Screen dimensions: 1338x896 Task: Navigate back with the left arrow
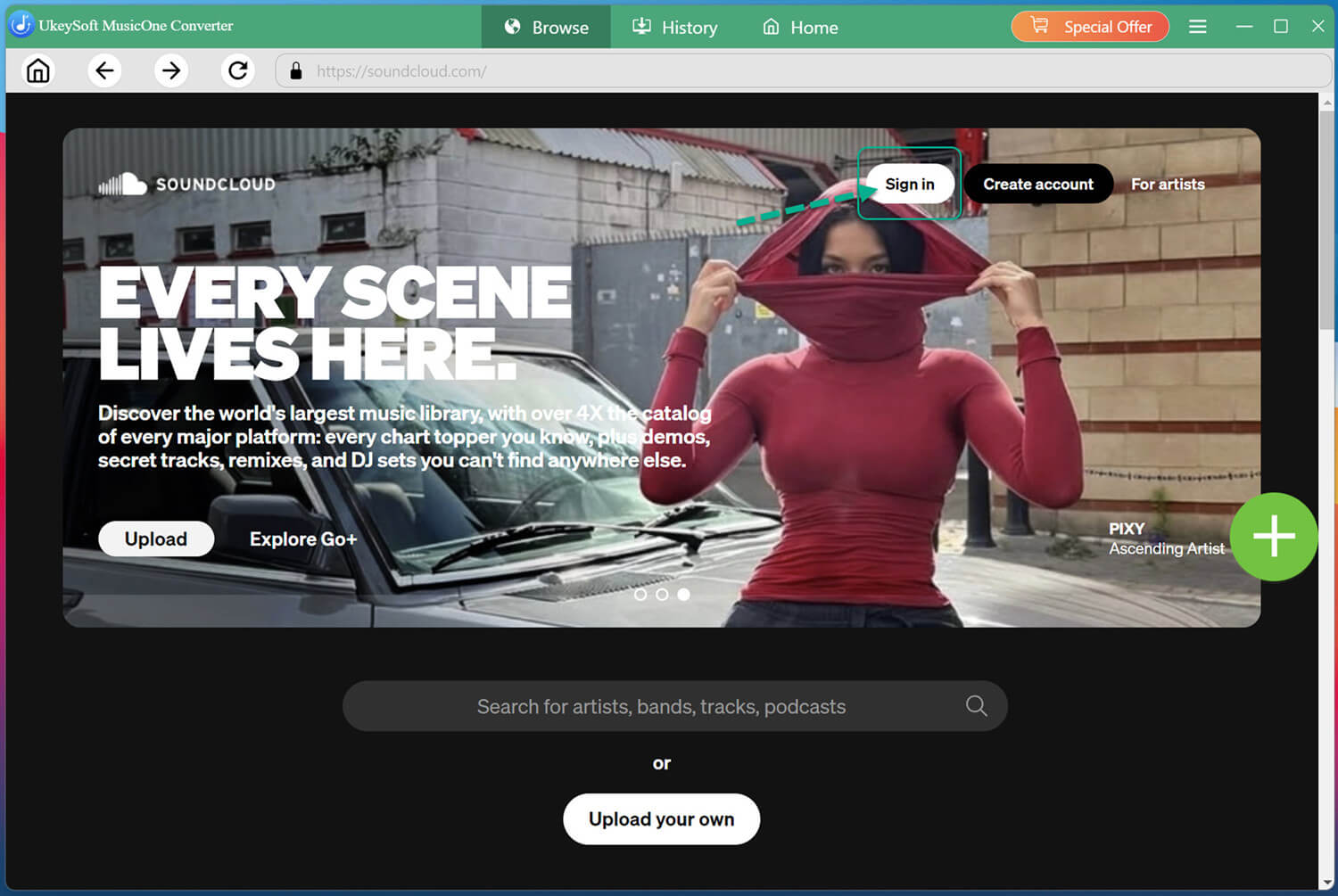(x=104, y=70)
